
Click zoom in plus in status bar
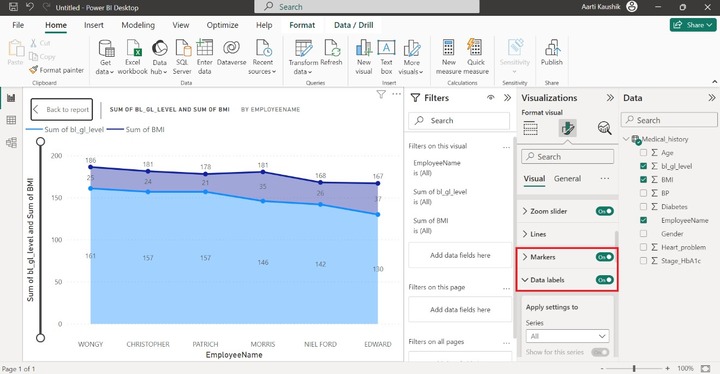tap(667, 368)
